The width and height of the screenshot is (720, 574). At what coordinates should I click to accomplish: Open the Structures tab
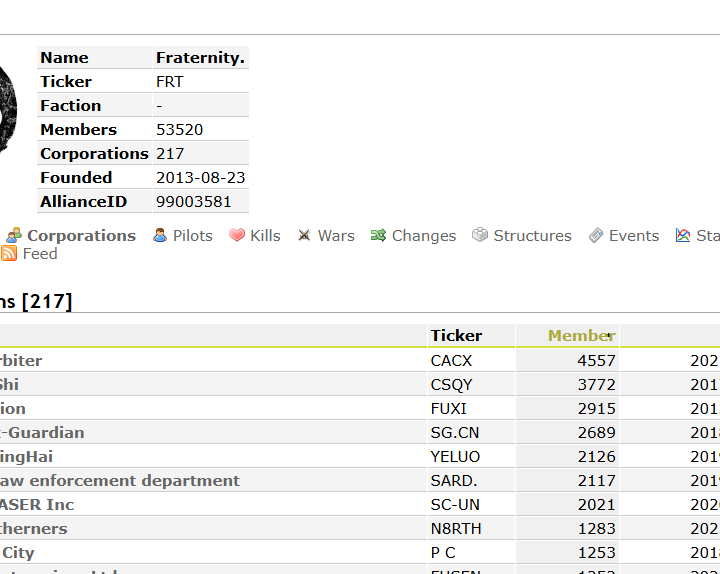tap(532, 236)
